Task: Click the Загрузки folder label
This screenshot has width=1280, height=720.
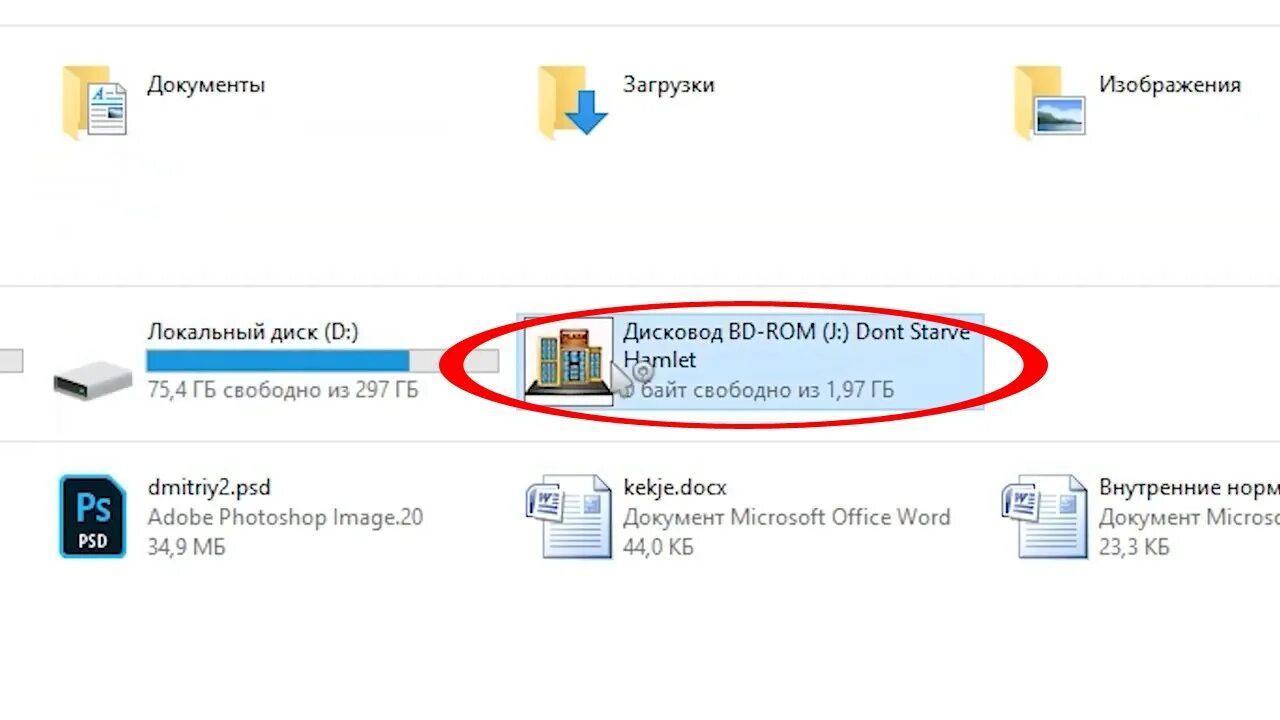Action: pyautogui.click(x=669, y=85)
